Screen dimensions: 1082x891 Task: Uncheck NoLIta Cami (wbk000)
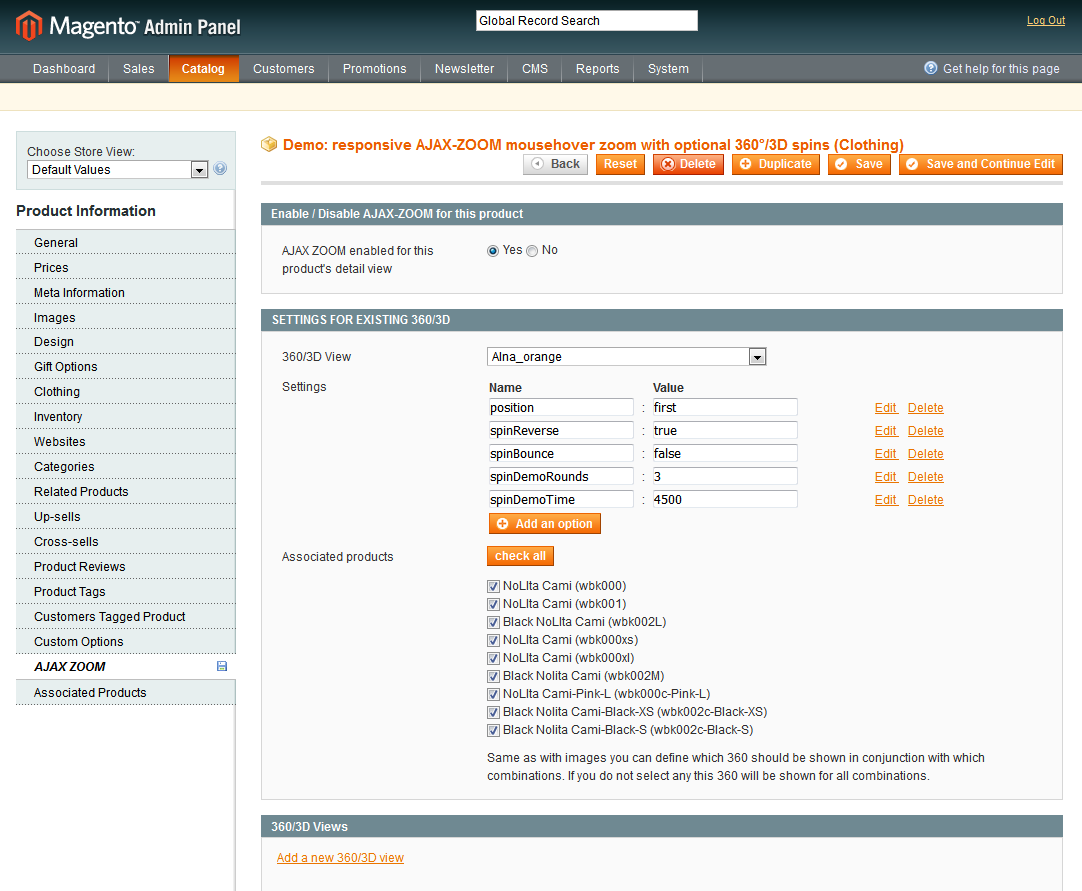[493, 586]
